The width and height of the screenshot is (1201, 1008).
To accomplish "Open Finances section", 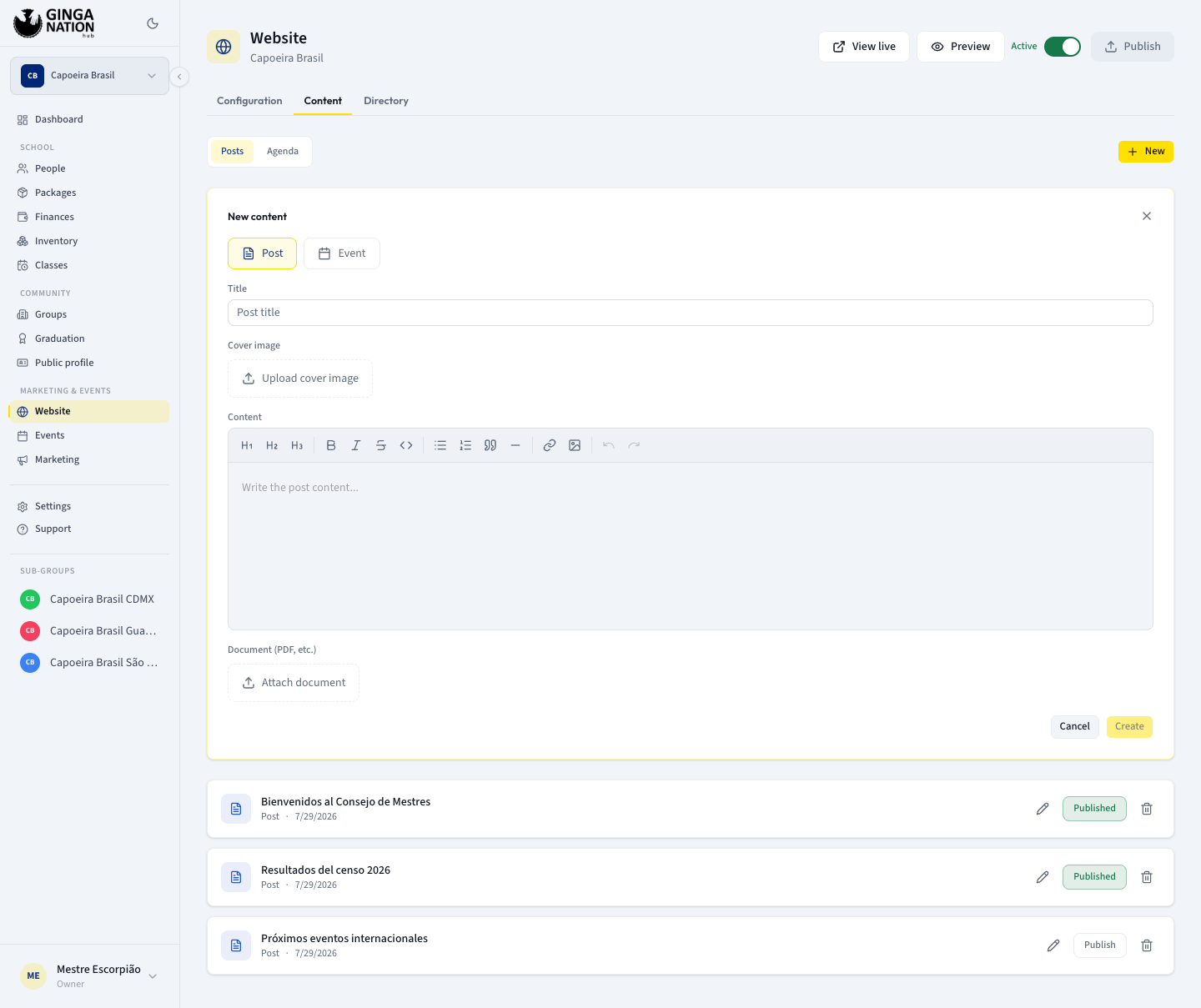I will coord(89,217).
